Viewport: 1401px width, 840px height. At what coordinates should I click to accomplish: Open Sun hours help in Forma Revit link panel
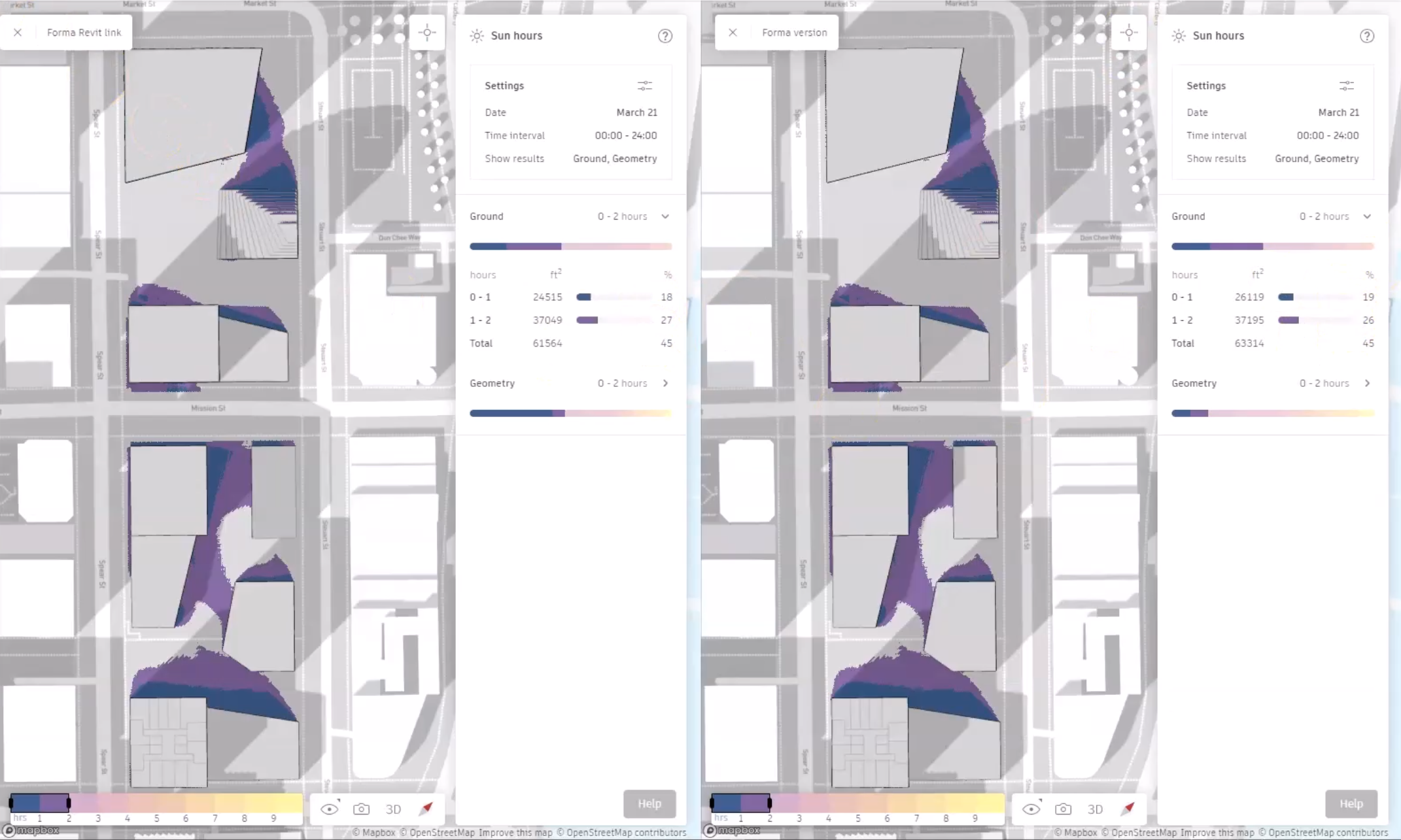(665, 36)
